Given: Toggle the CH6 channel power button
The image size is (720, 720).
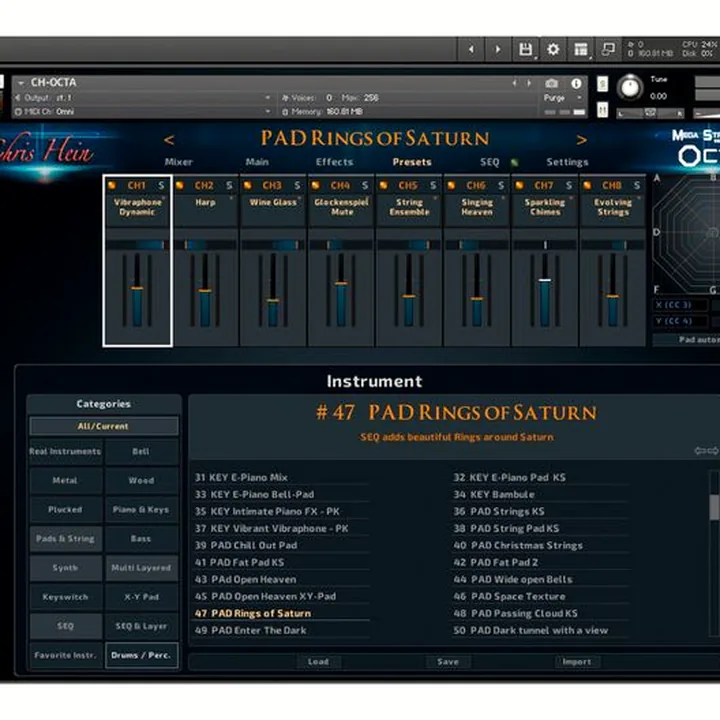Looking at the screenshot, I should [451, 185].
